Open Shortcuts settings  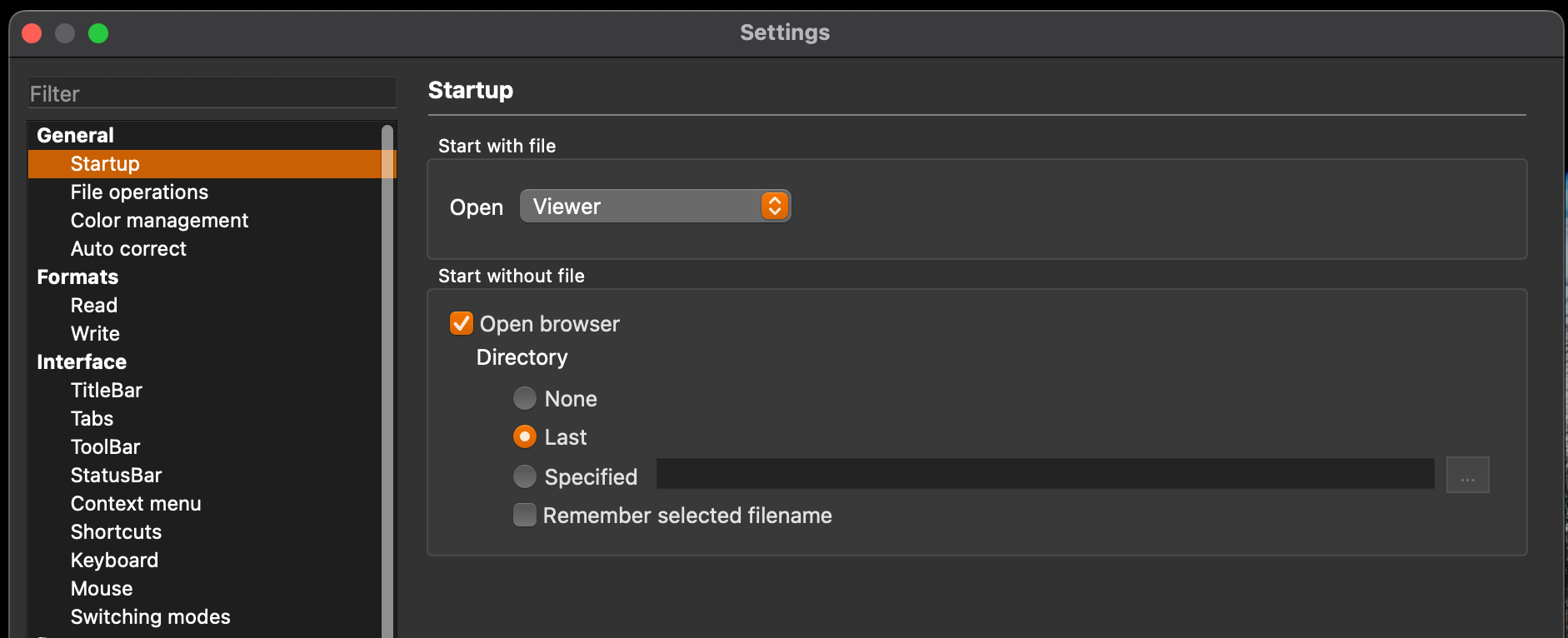click(116, 532)
